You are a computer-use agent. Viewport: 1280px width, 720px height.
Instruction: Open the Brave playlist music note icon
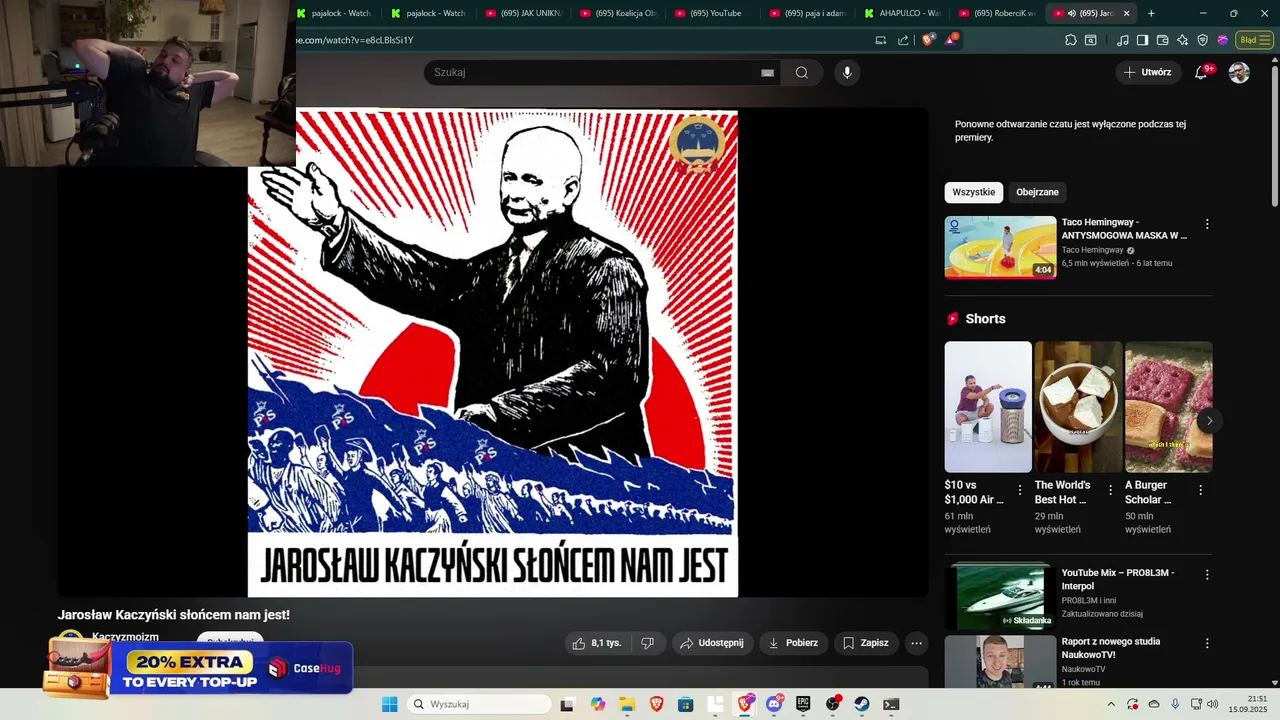1123,40
